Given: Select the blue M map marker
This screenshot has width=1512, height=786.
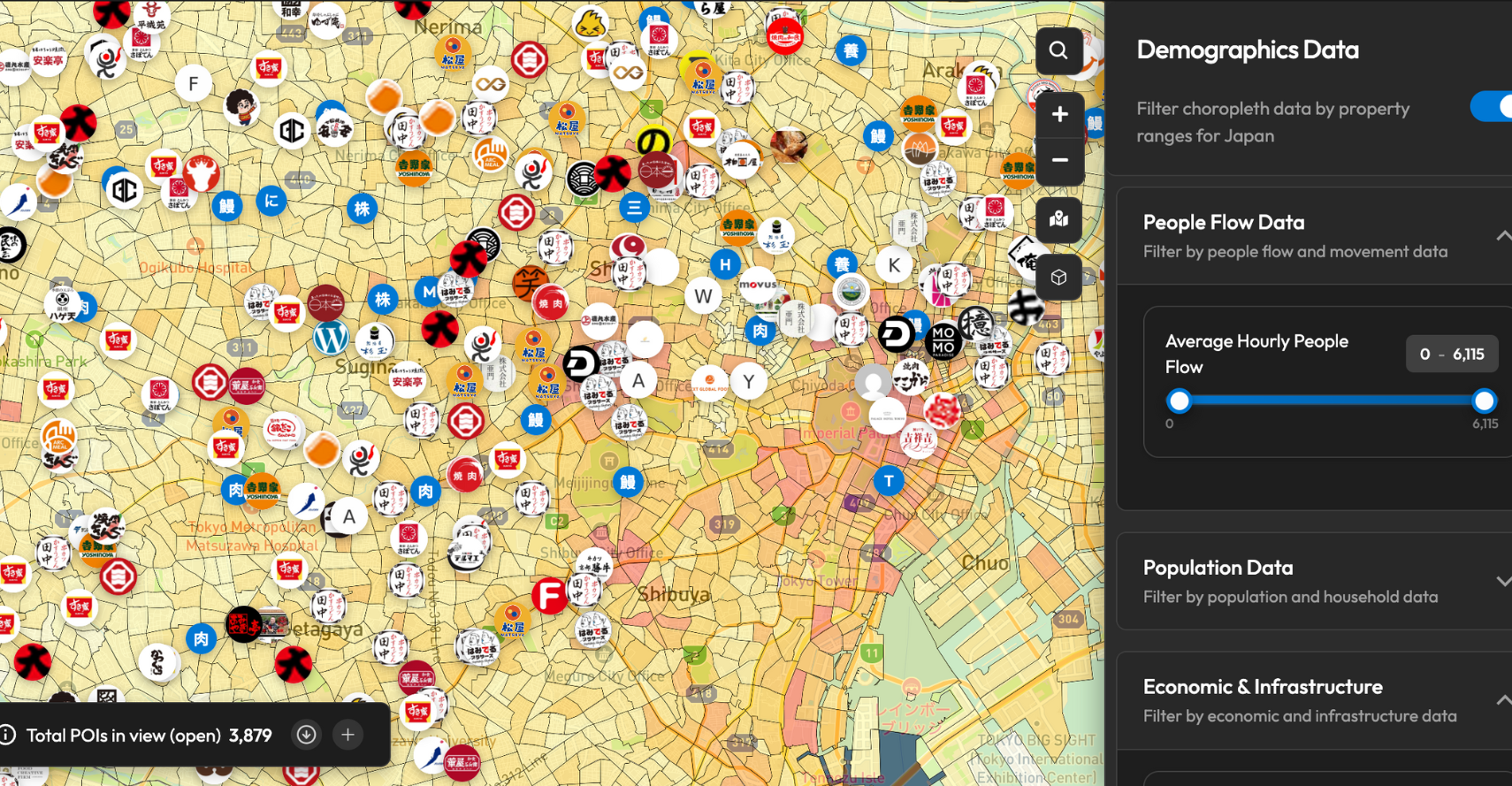Looking at the screenshot, I should (429, 291).
